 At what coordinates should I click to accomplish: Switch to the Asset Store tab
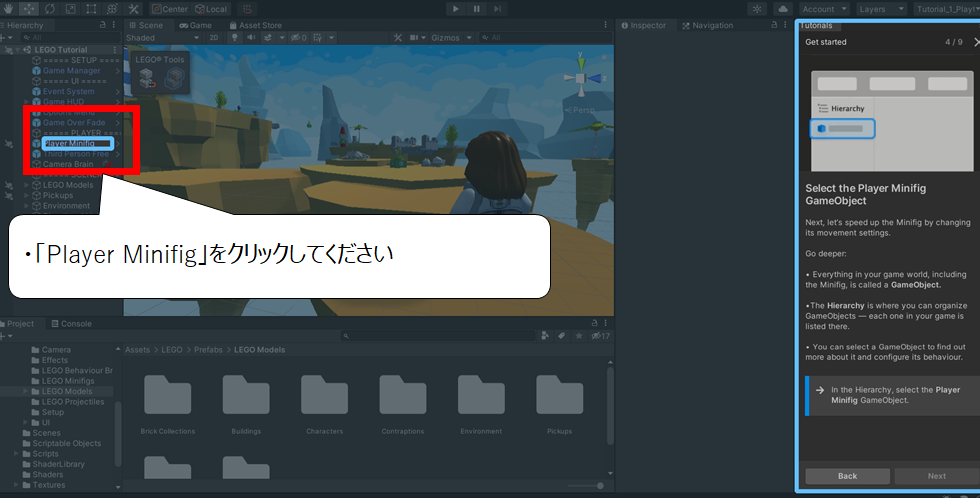point(256,25)
